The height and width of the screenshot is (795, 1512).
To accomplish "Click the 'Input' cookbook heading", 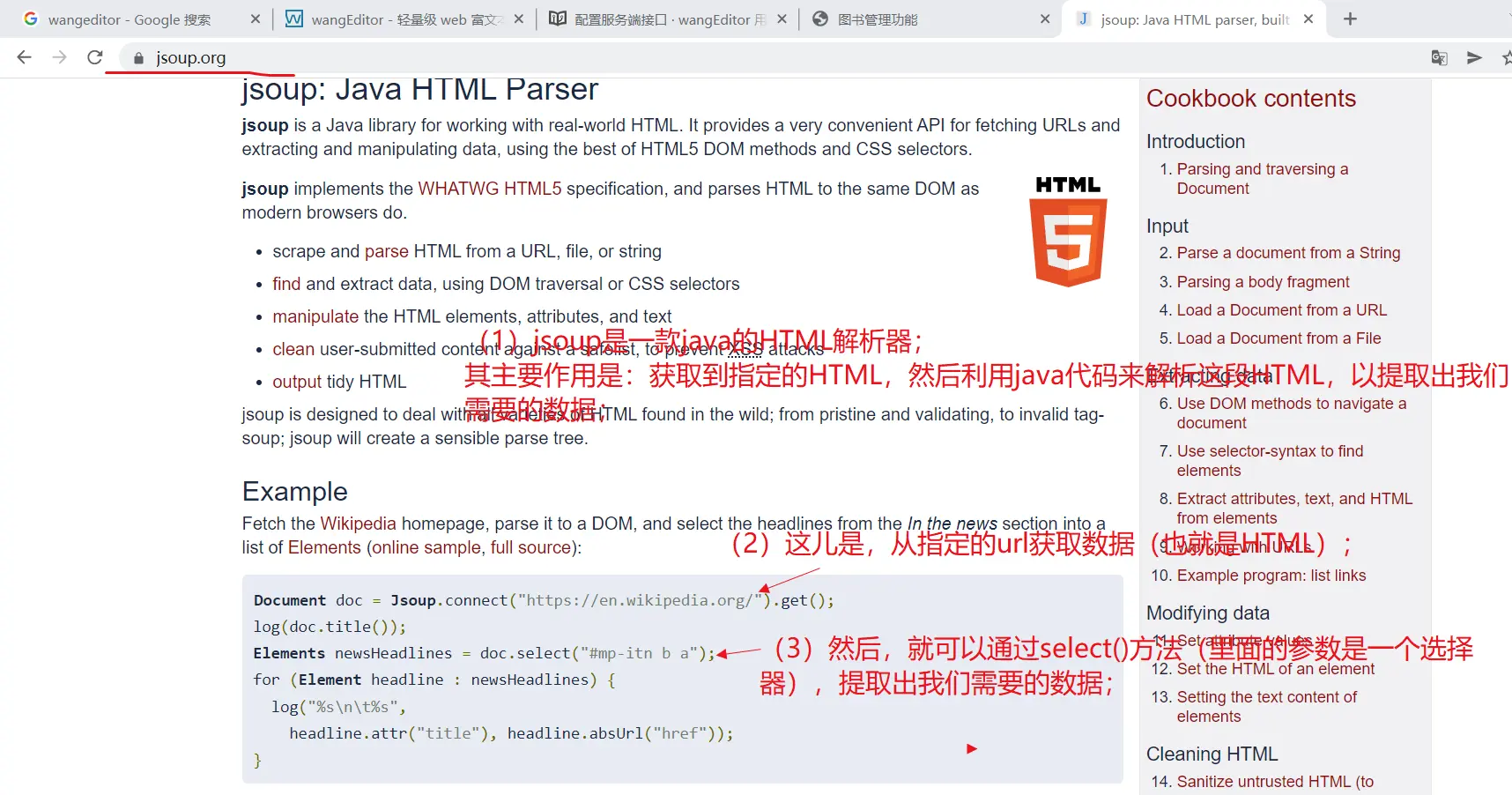I will click(x=1167, y=227).
